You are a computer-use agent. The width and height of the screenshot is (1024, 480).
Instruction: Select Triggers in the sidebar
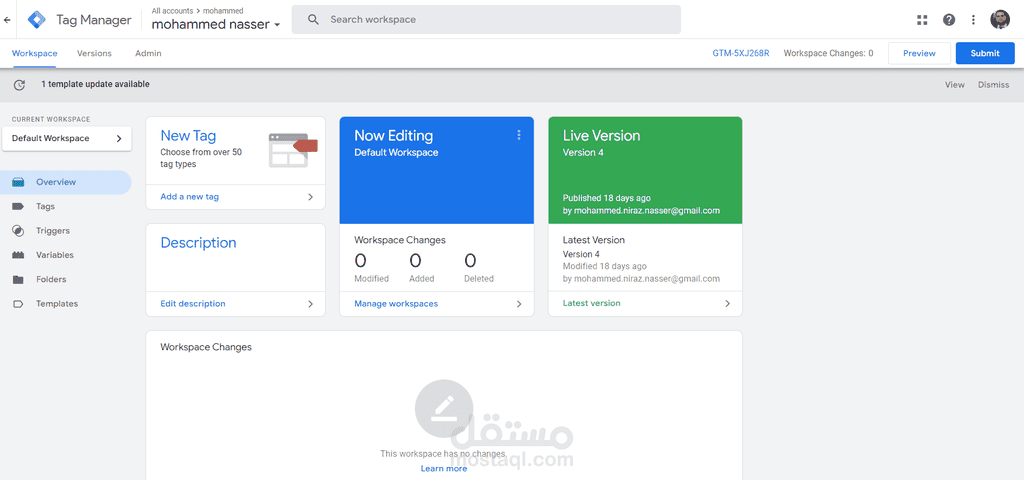(53, 231)
